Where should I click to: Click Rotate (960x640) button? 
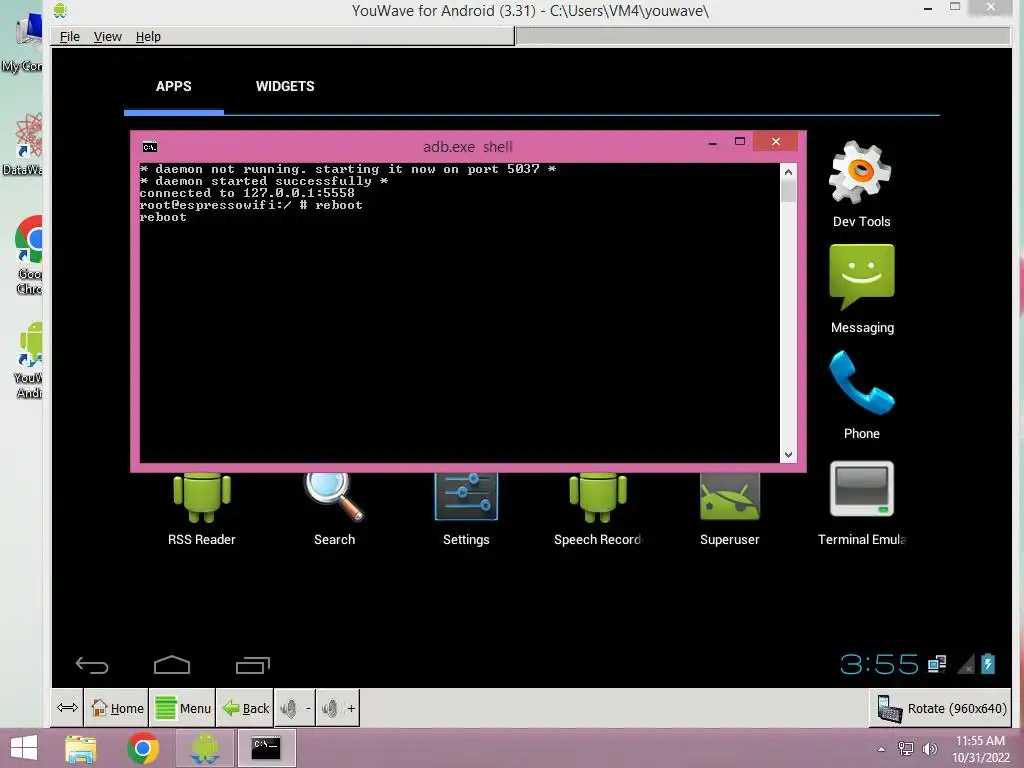(x=942, y=709)
